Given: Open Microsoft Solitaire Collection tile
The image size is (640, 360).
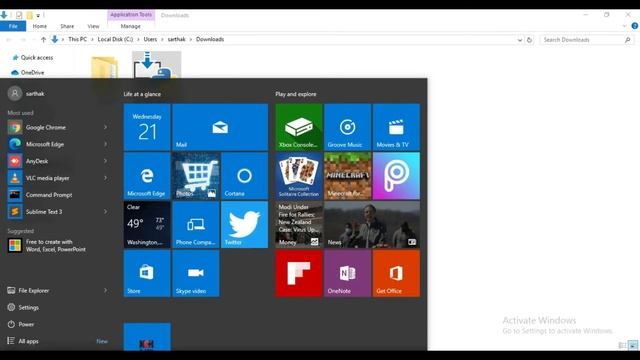Looking at the screenshot, I should 299,176.
